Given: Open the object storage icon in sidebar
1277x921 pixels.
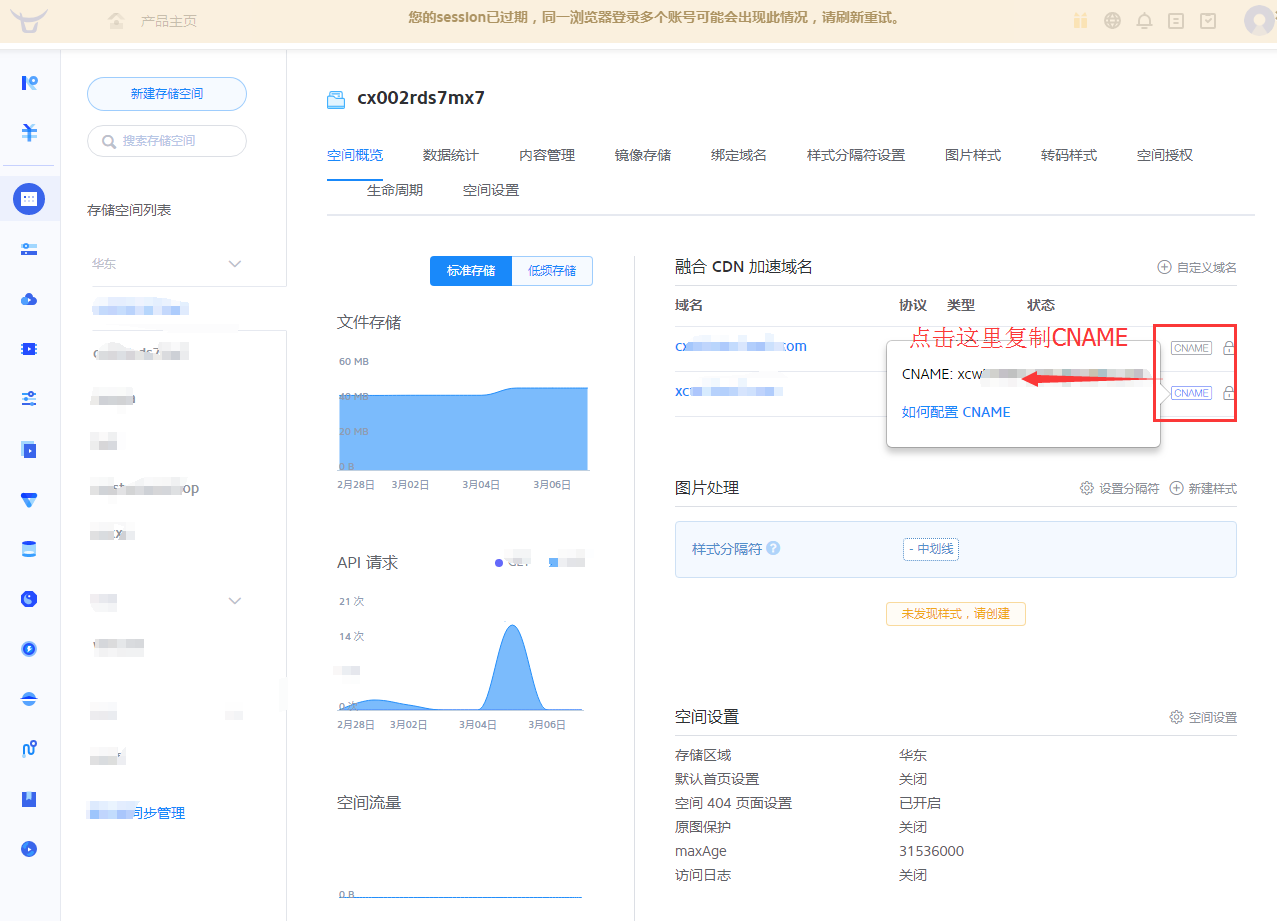Looking at the screenshot, I should [x=29, y=199].
